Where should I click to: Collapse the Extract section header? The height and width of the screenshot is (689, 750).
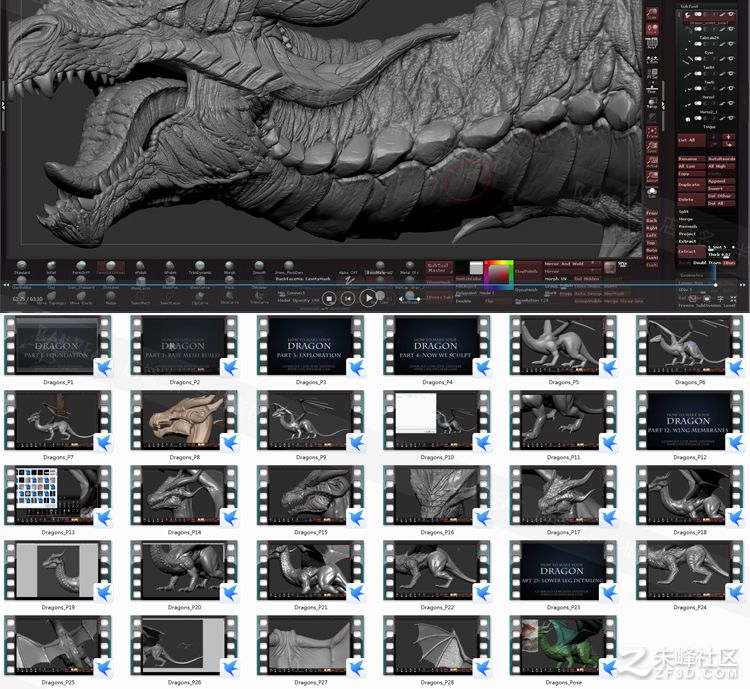[687, 241]
